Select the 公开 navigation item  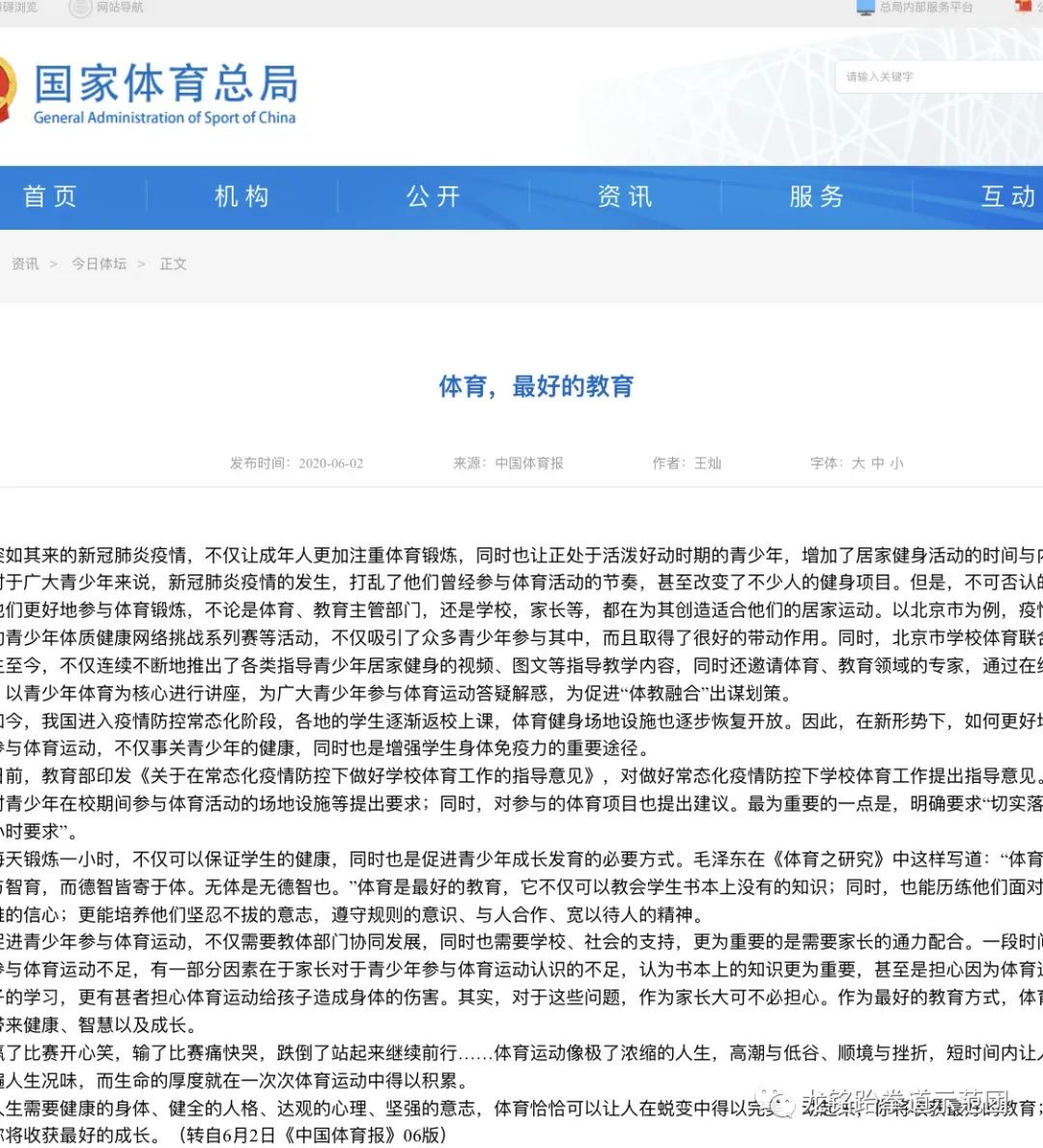(x=433, y=197)
